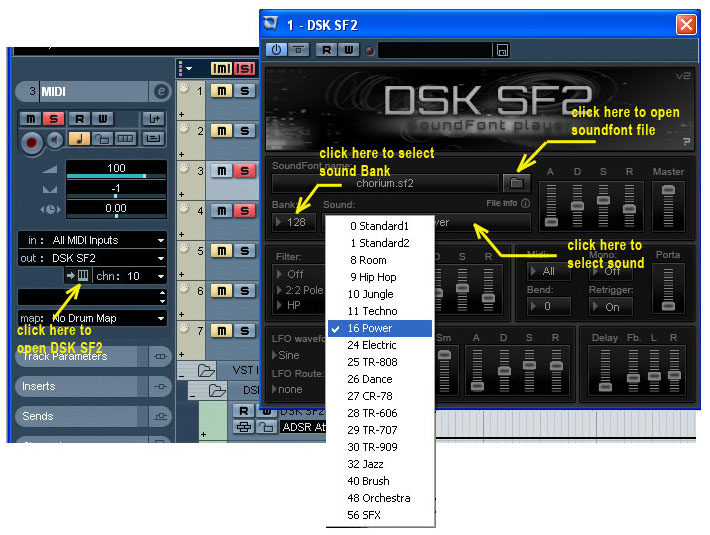Image resolution: width=710 pixels, height=535 pixels.
Task: Open the DSK SF2 output dropdown
Action: 92,258
